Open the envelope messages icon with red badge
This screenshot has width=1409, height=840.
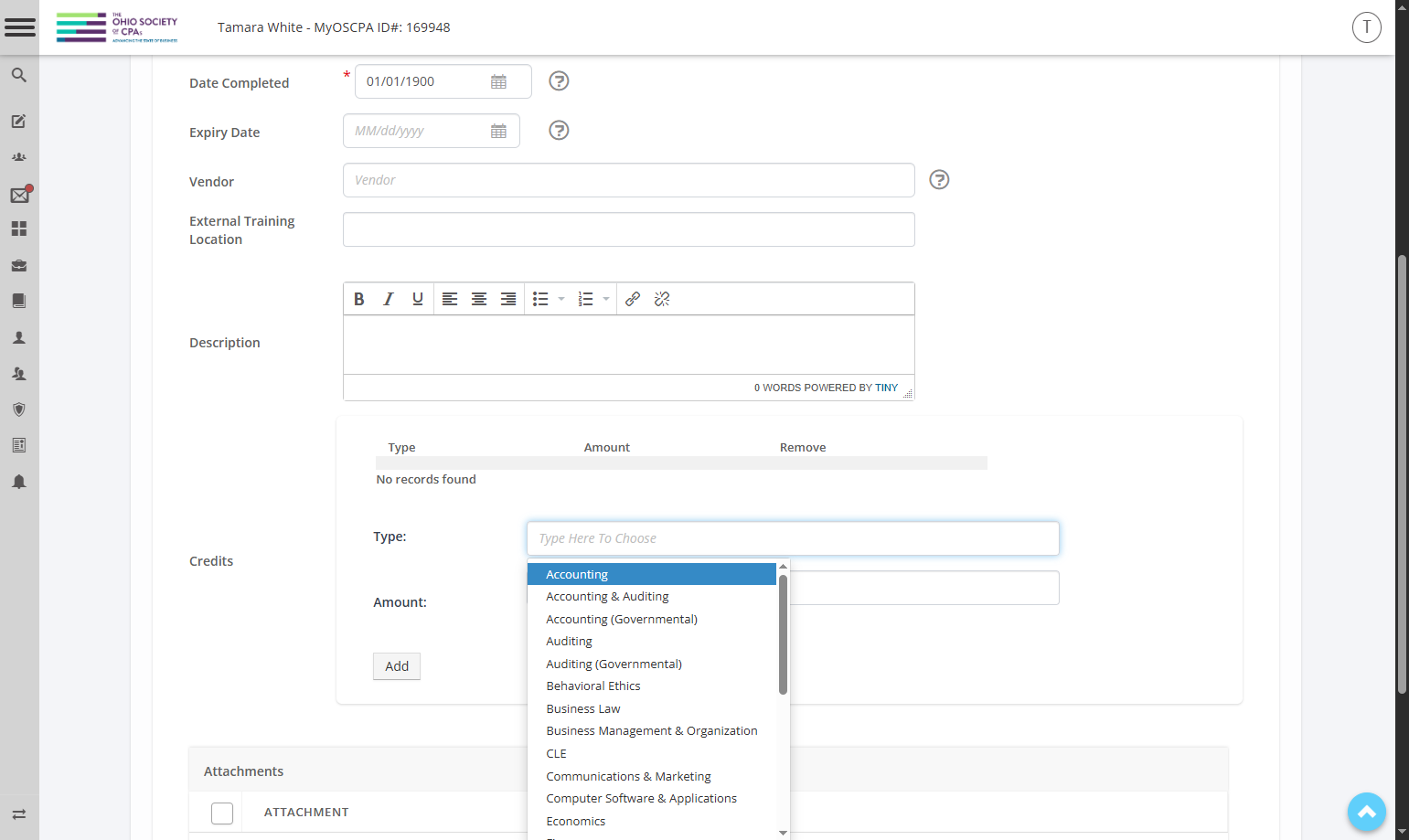(x=20, y=194)
